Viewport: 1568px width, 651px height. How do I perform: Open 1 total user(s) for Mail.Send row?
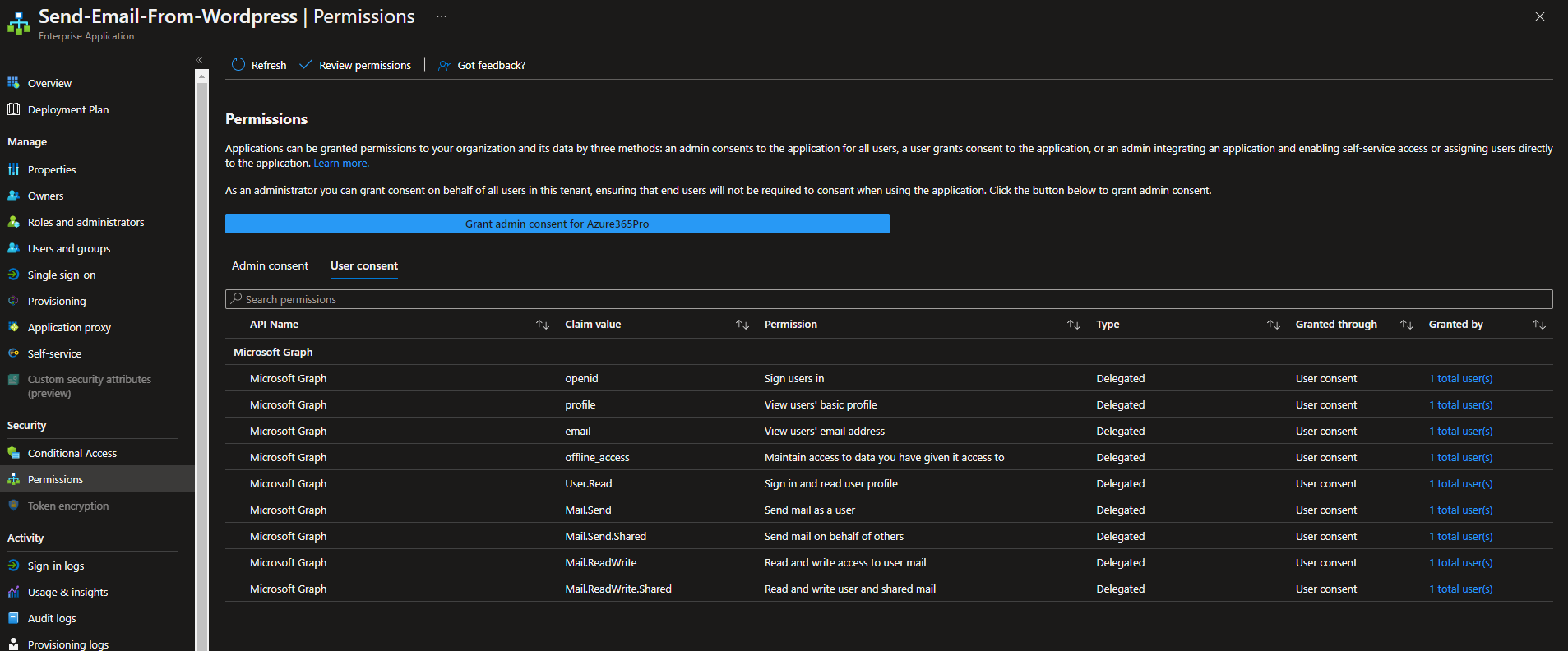point(1461,510)
